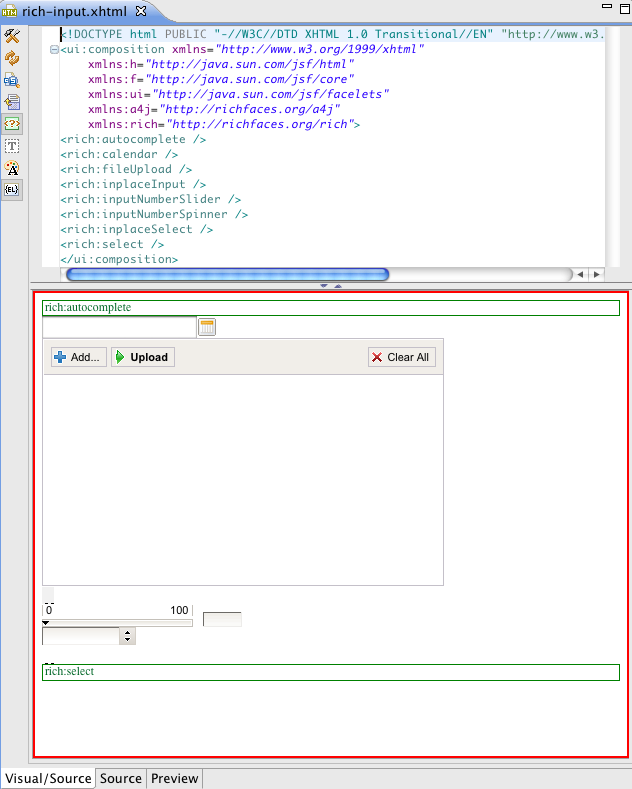Click the number slider track
Viewport: 632px width, 789px height.
118,623
